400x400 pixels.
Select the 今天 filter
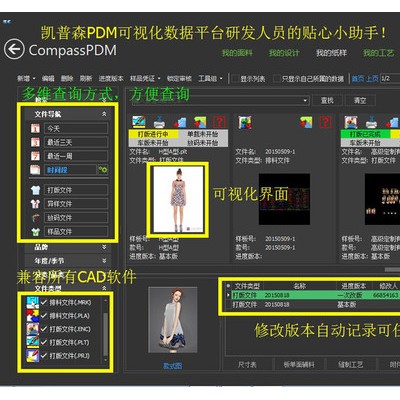(76, 128)
